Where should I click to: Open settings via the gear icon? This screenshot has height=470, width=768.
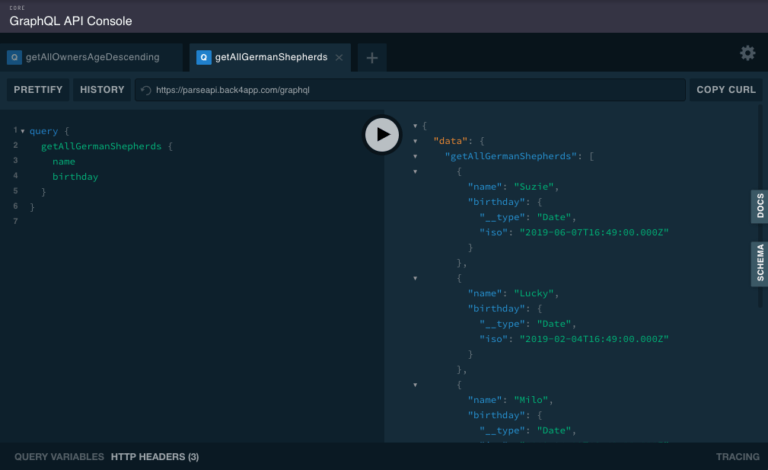coord(747,53)
